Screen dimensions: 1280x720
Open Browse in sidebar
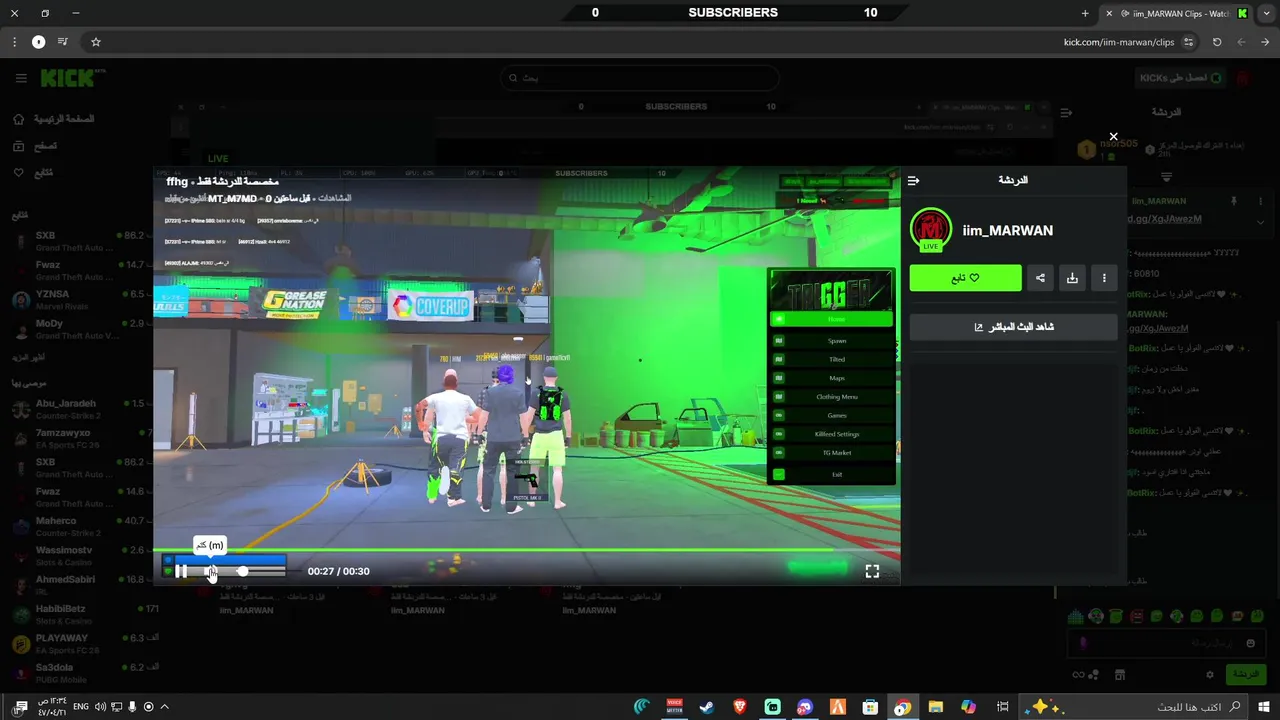[x=35, y=146]
